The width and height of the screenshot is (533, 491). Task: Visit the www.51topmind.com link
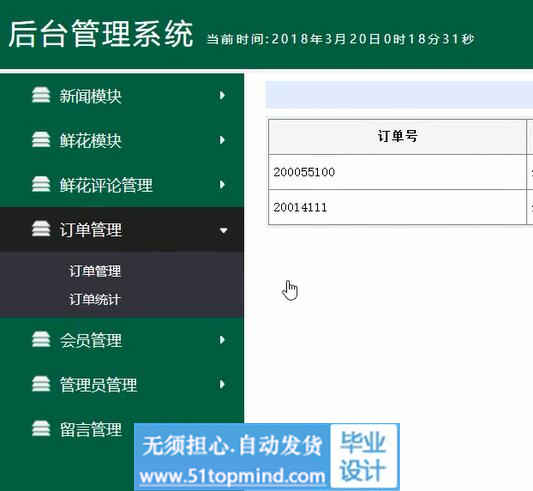click(232, 476)
